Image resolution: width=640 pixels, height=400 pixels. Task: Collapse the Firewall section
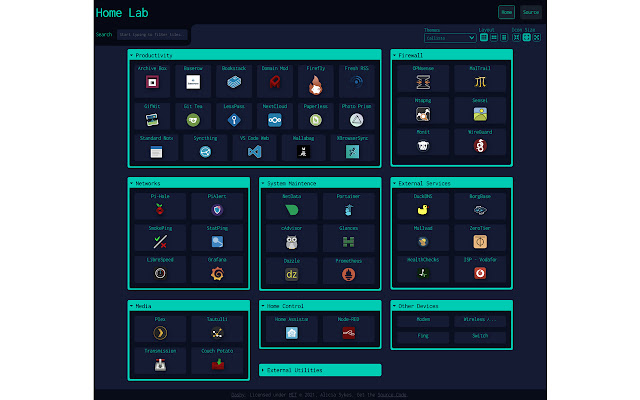click(x=451, y=55)
